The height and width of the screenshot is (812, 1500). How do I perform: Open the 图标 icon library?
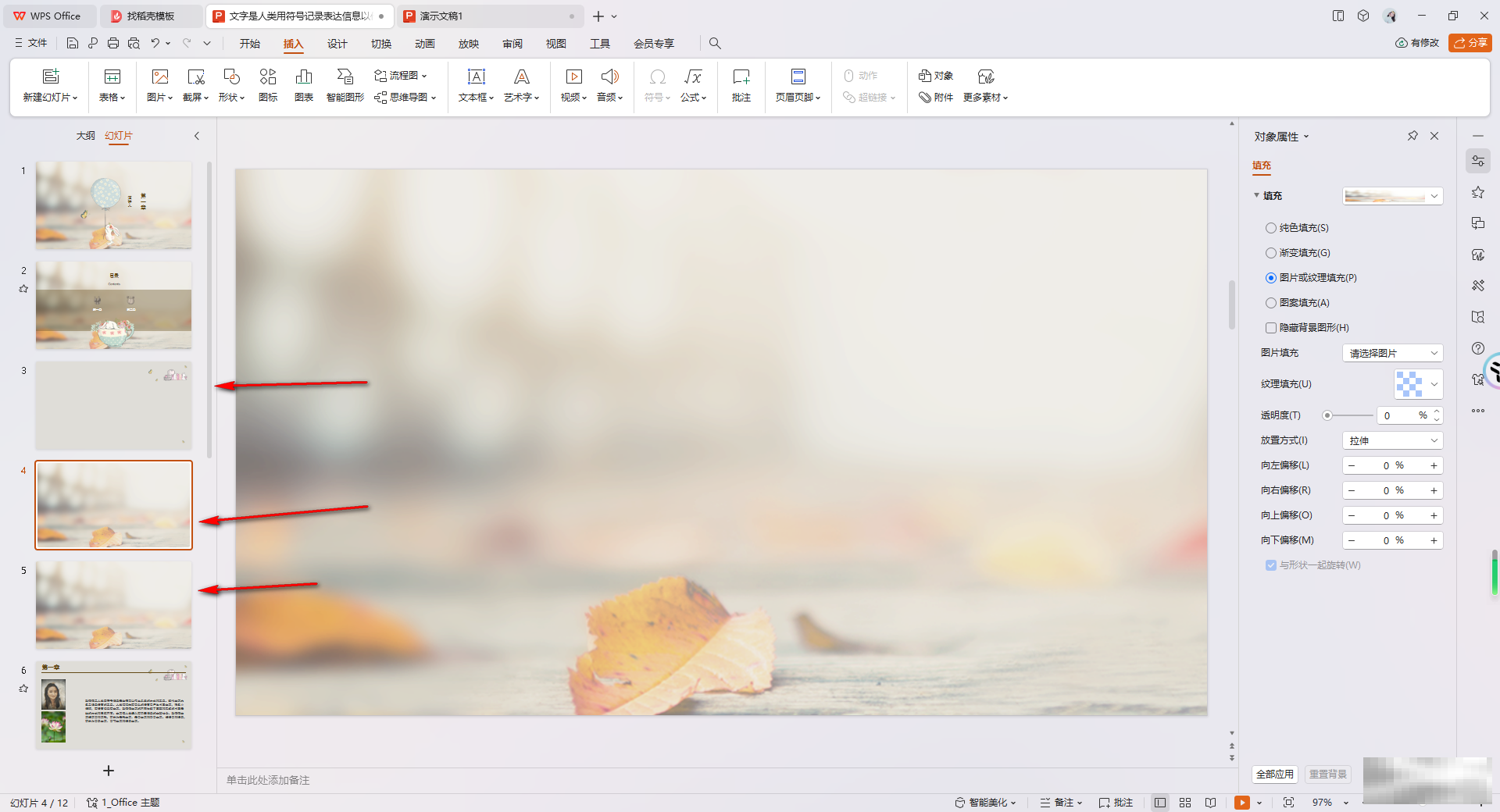(268, 84)
